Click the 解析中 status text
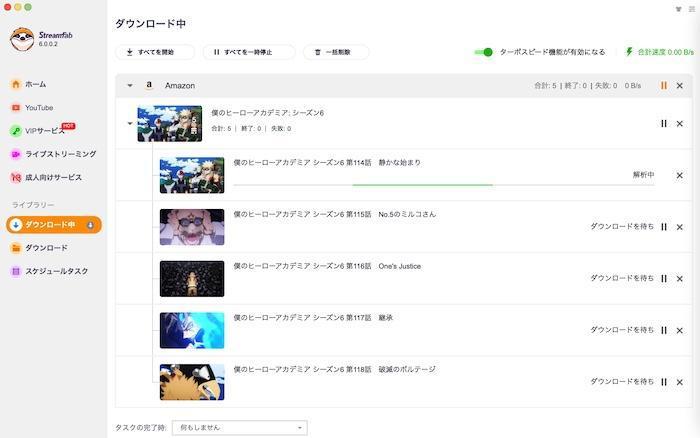This screenshot has width=700, height=438. pyautogui.click(x=643, y=175)
